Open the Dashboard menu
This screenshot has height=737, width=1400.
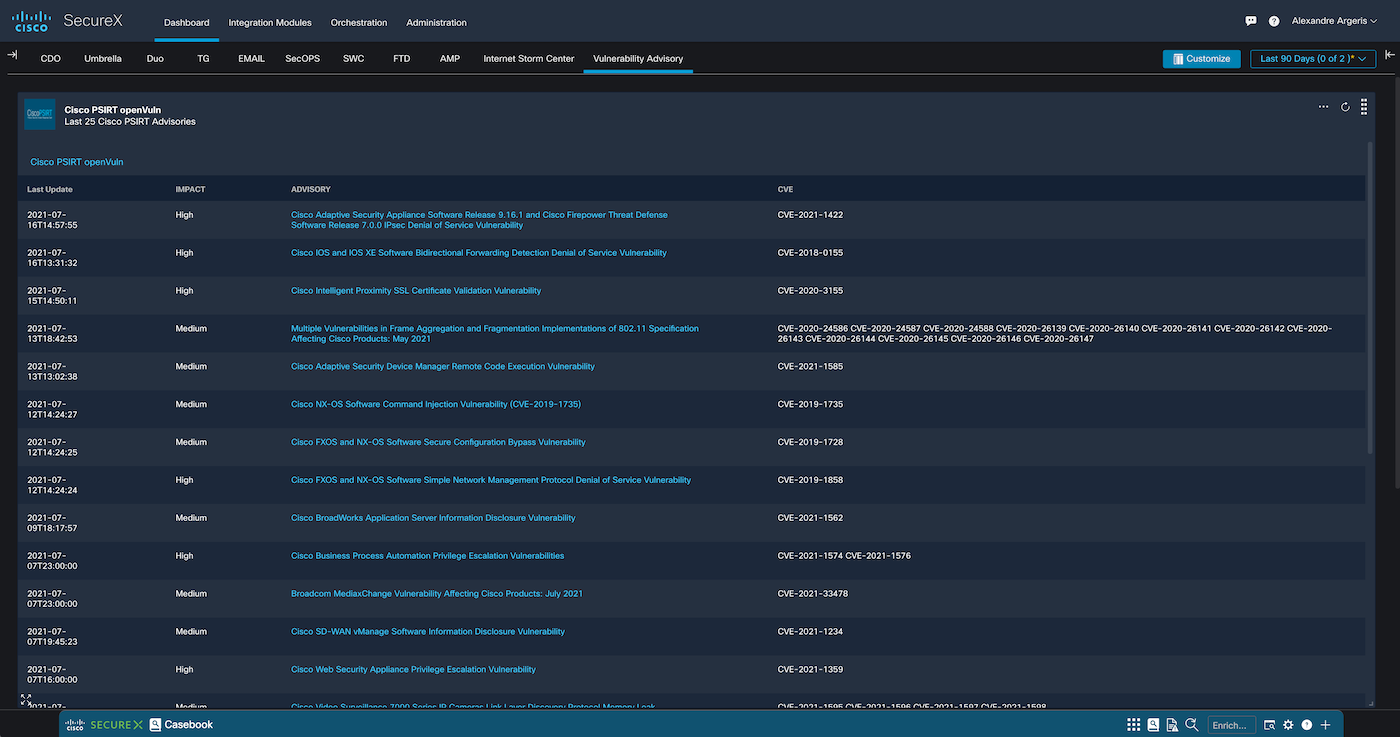[187, 22]
